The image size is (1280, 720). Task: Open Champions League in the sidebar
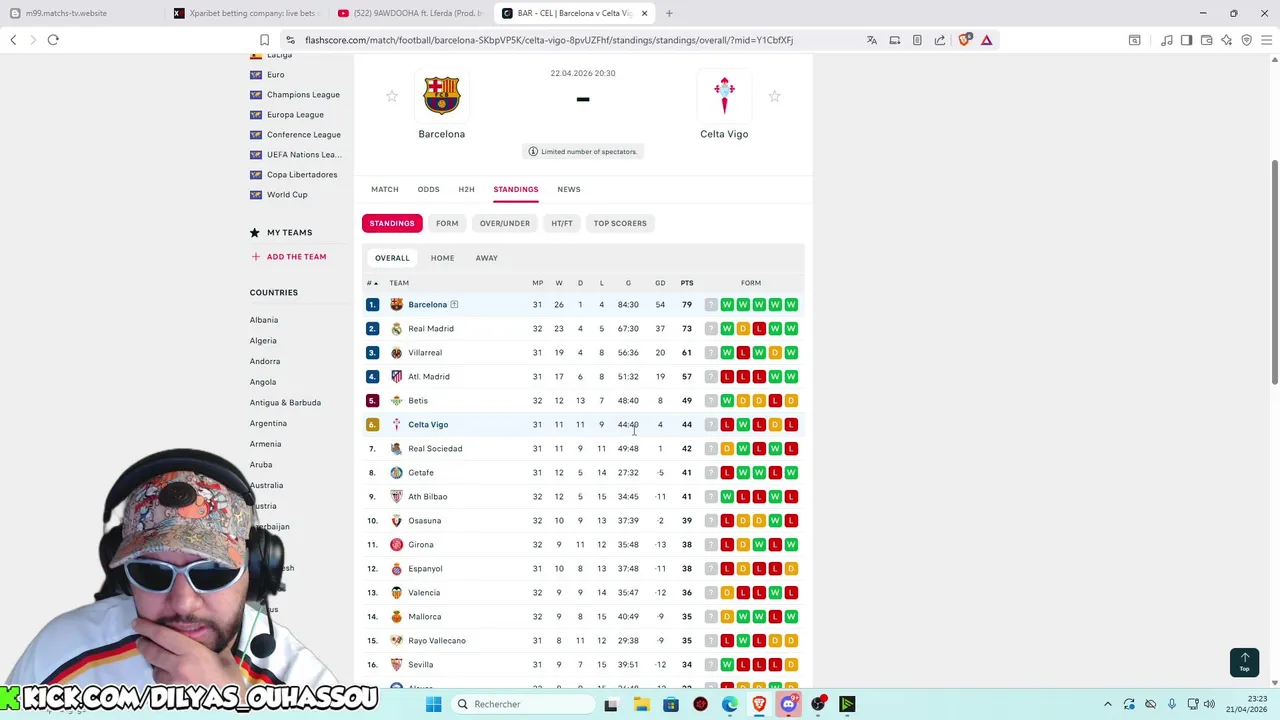pos(303,95)
